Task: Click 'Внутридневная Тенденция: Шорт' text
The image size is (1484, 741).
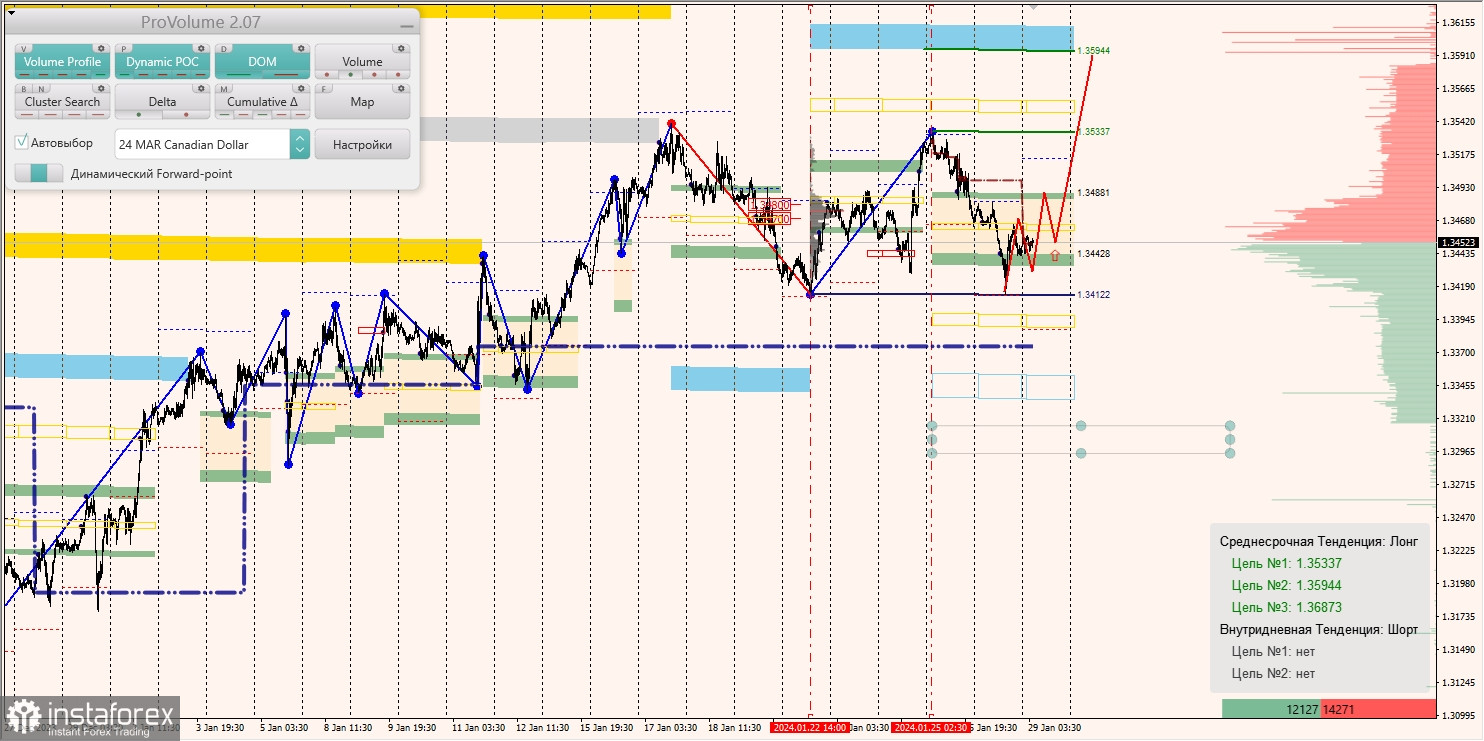Action: [1318, 630]
